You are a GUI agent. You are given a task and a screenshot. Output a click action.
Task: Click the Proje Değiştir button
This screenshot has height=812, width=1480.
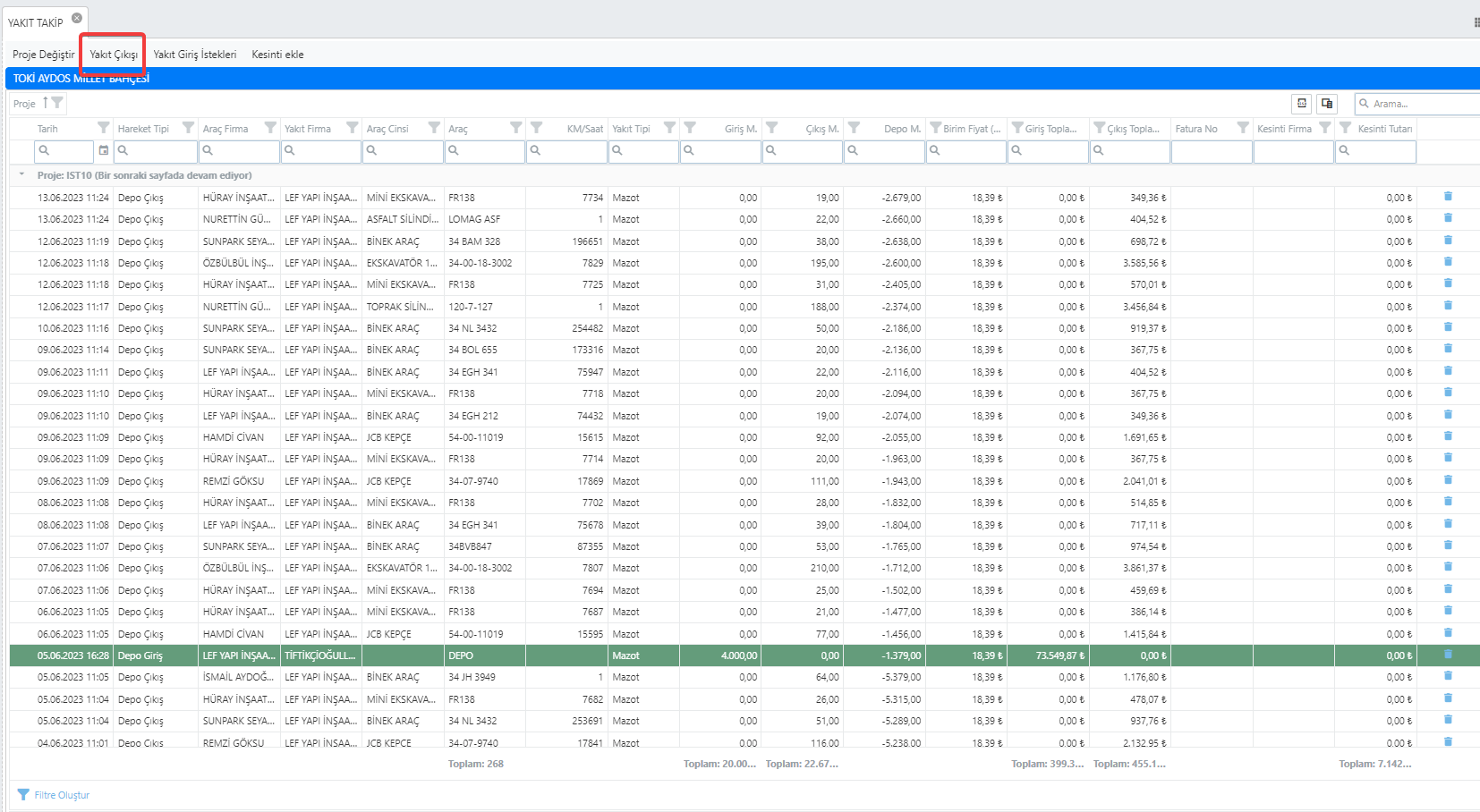pyautogui.click(x=44, y=55)
